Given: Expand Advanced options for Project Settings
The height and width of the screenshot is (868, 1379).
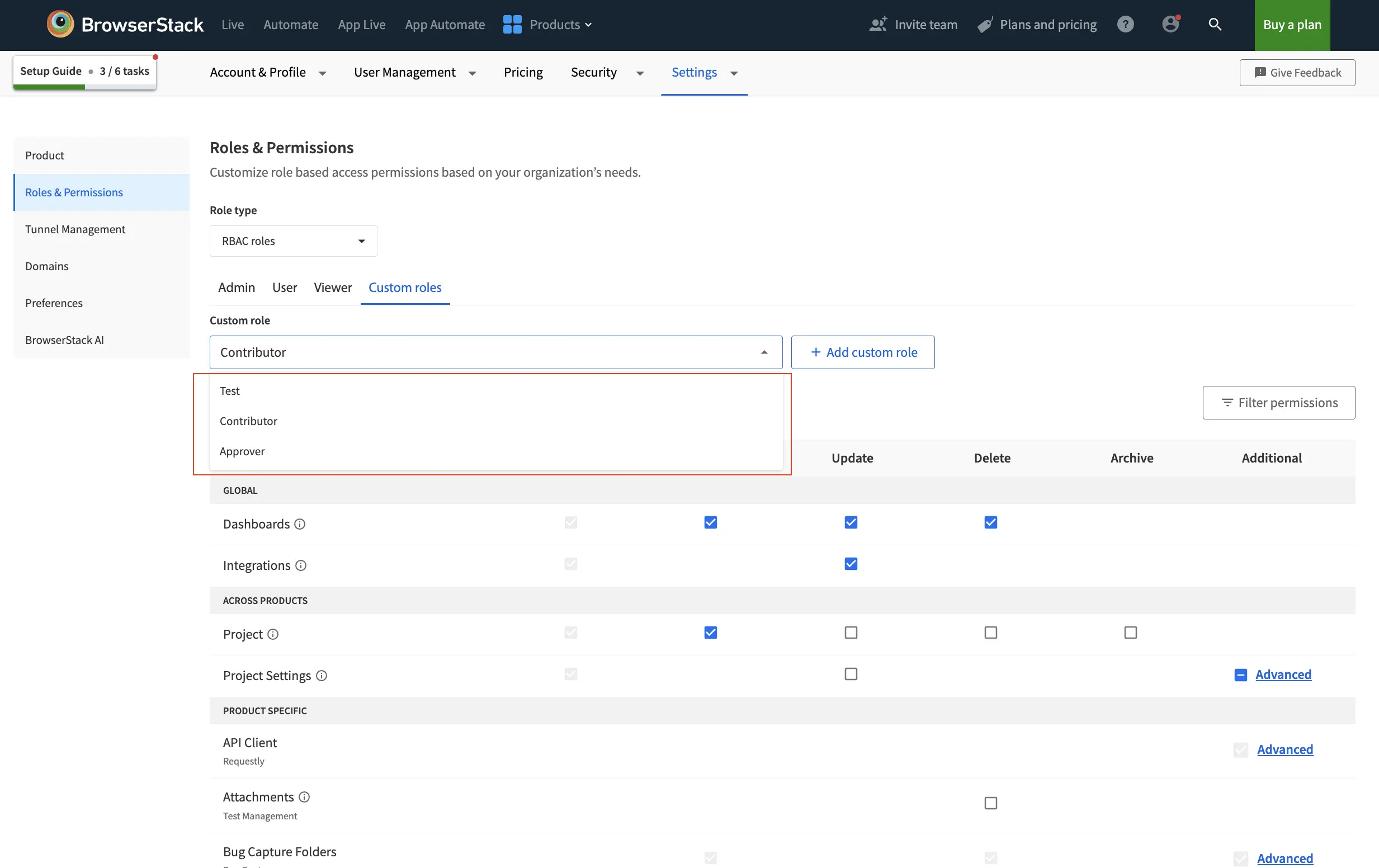Looking at the screenshot, I should [1284, 675].
